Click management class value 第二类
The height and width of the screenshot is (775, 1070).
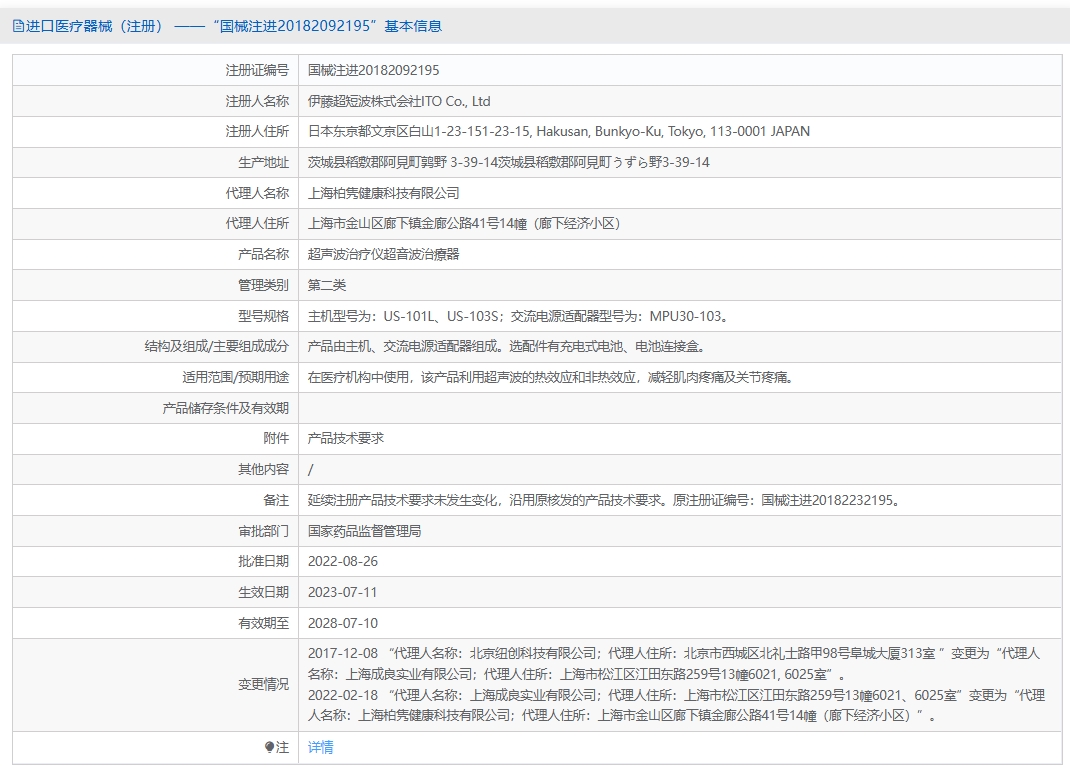click(327, 285)
